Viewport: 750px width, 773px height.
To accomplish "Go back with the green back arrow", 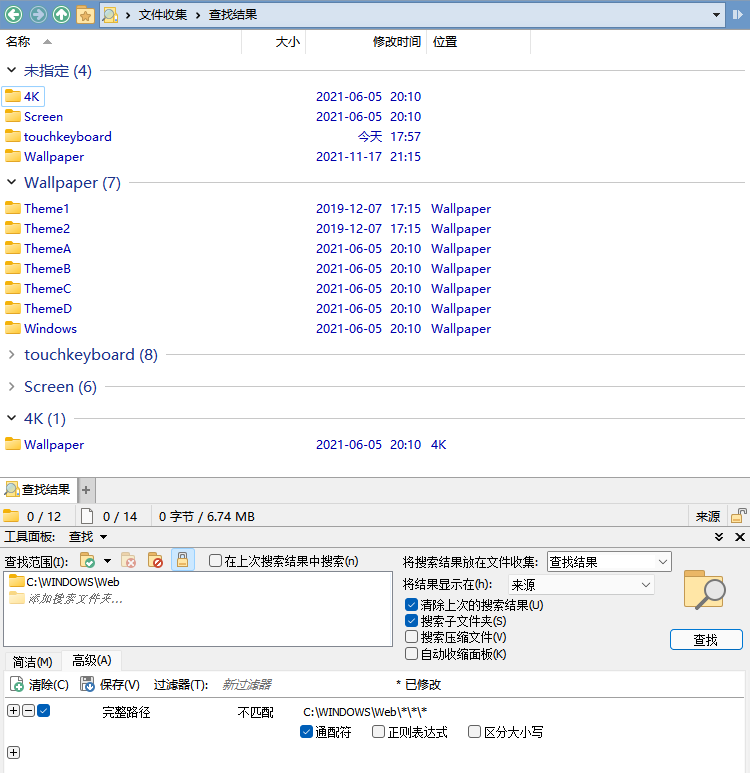I will [14, 14].
